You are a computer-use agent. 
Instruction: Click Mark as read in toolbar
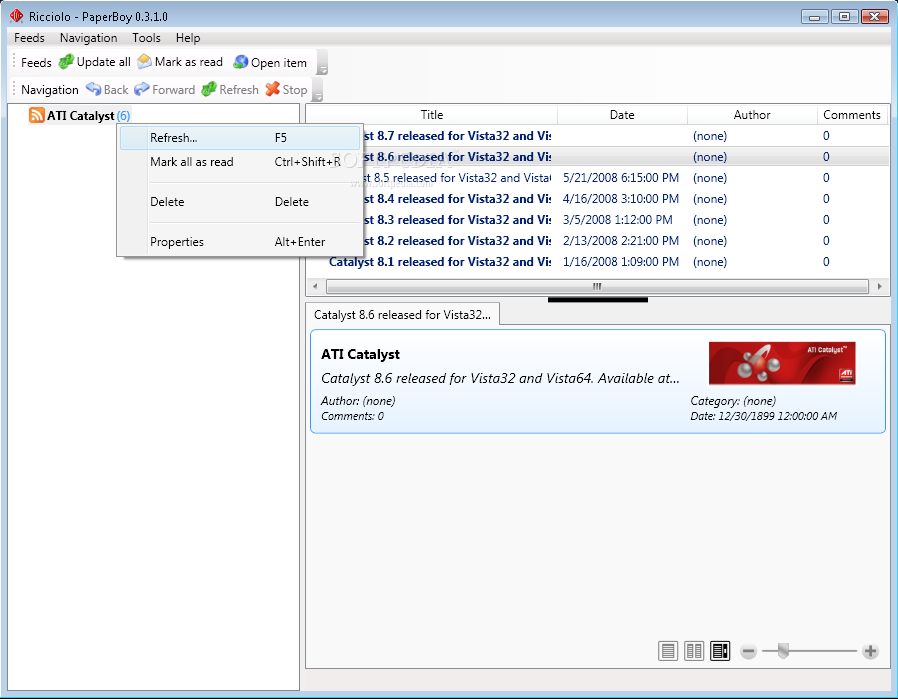pyautogui.click(x=180, y=62)
